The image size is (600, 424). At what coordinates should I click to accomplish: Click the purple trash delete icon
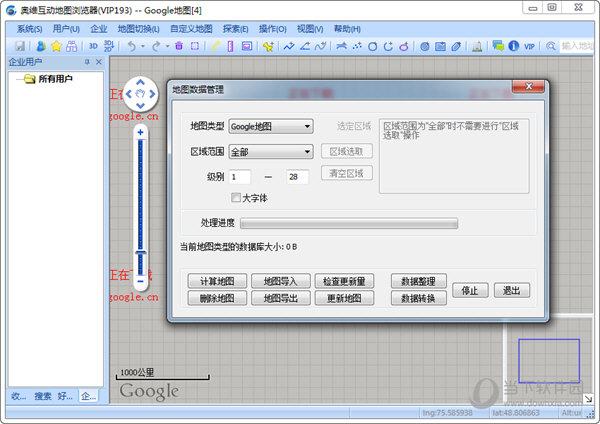point(179,46)
